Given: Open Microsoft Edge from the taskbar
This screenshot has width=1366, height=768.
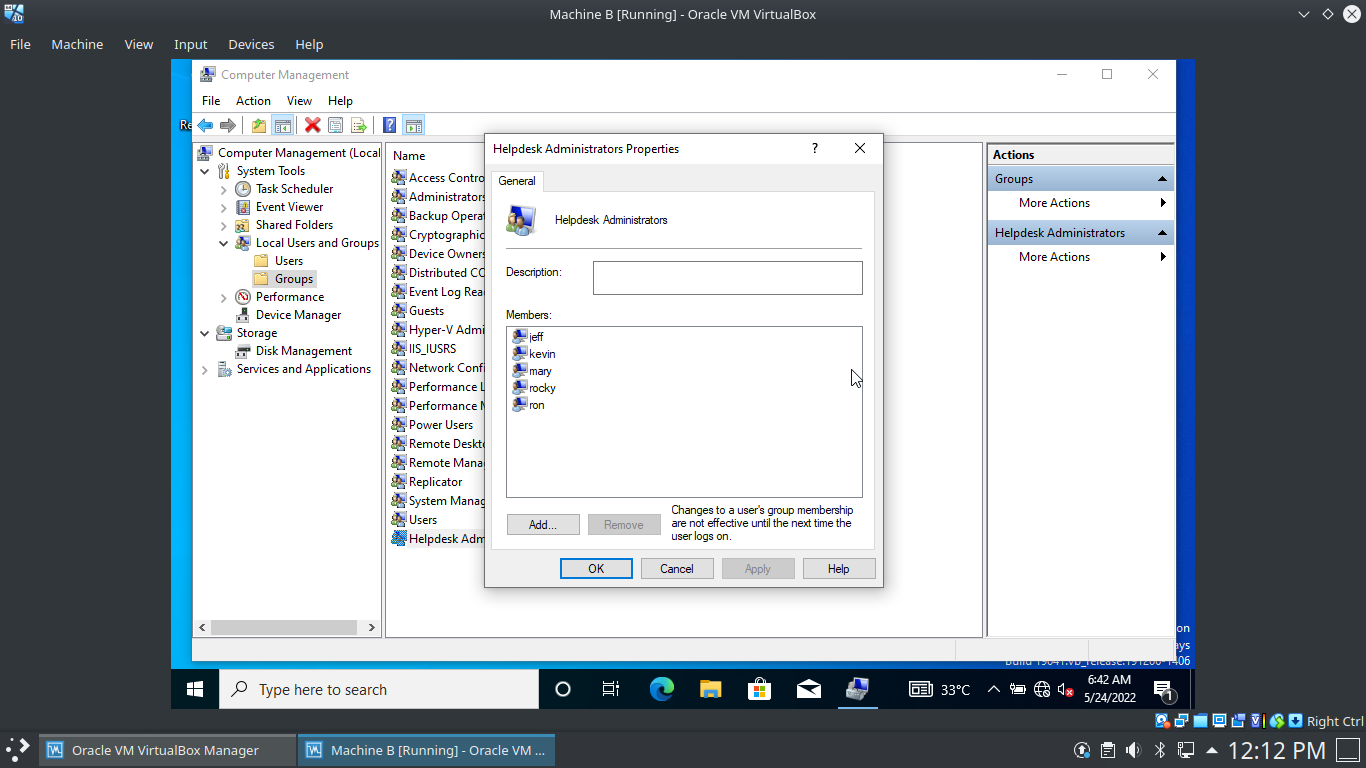Looking at the screenshot, I should (661, 689).
